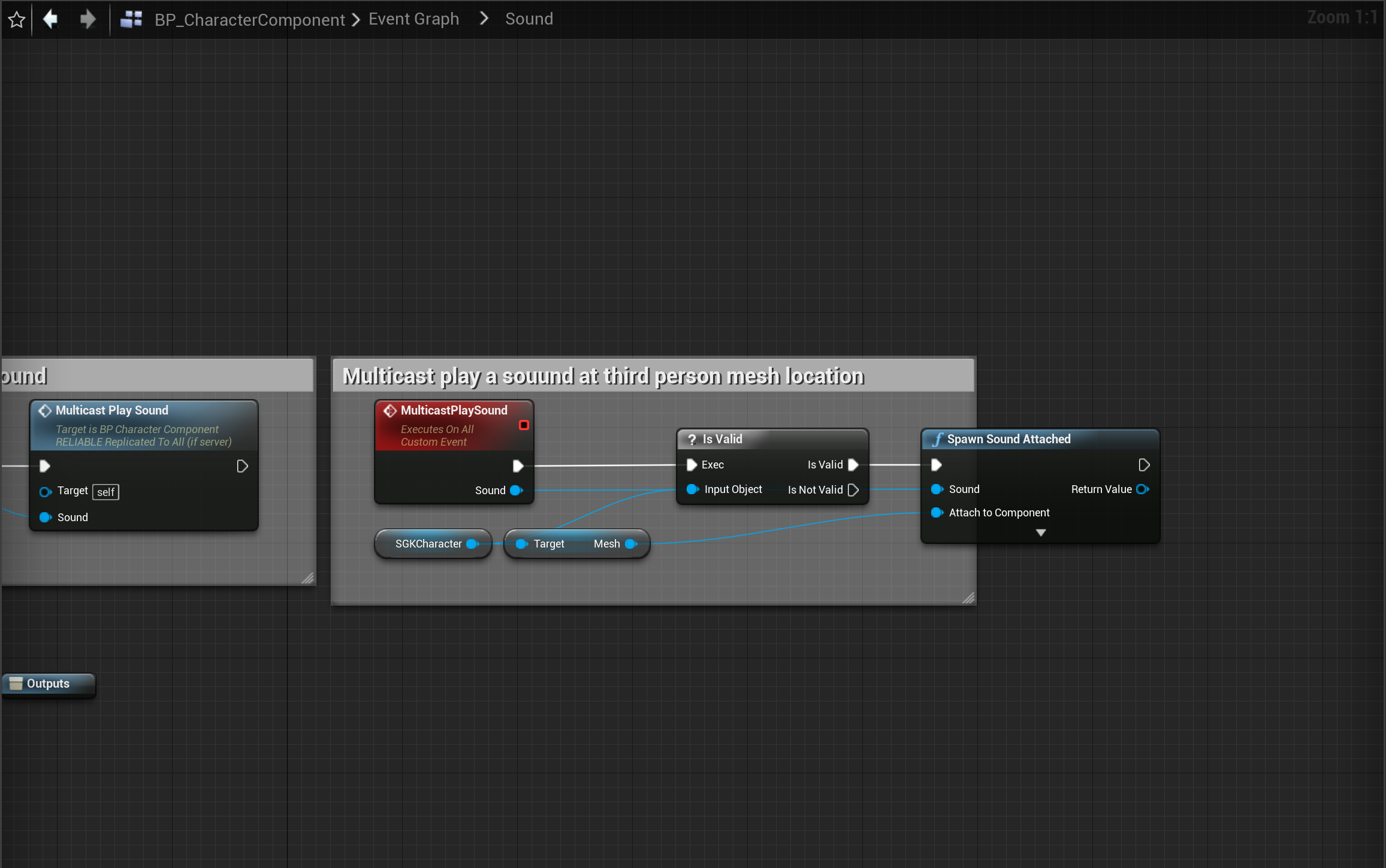Click the MulticastPlaySound event diamond icon
The width and height of the screenshot is (1386, 868).
390,410
